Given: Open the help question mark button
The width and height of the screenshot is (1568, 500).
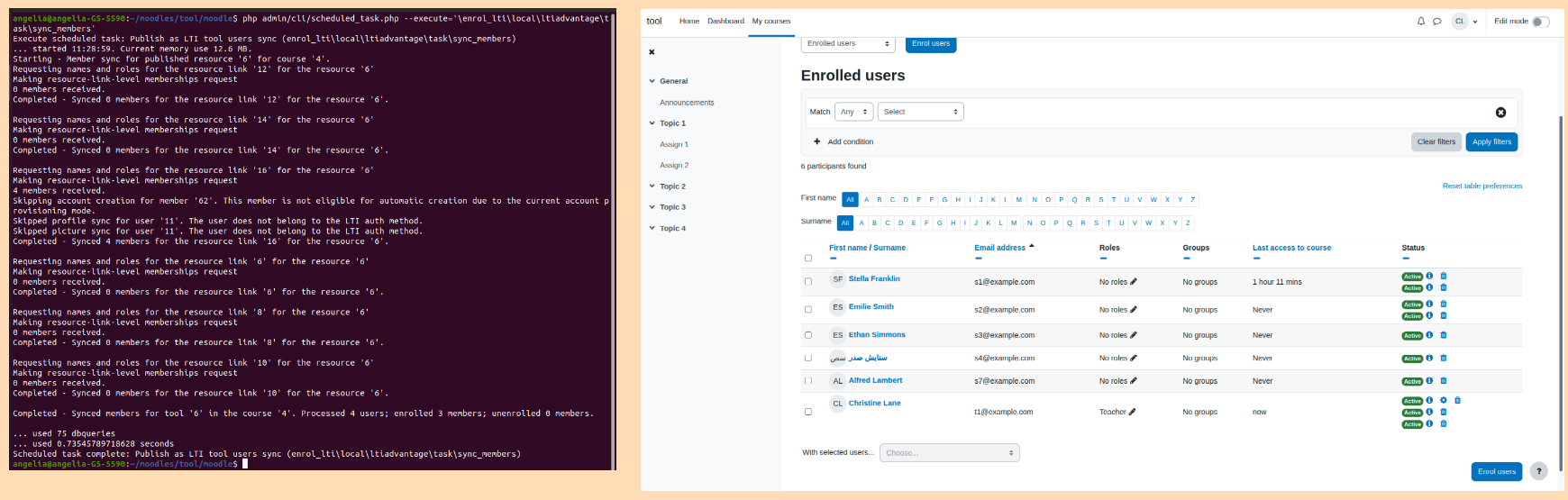Looking at the screenshot, I should point(1539,471).
